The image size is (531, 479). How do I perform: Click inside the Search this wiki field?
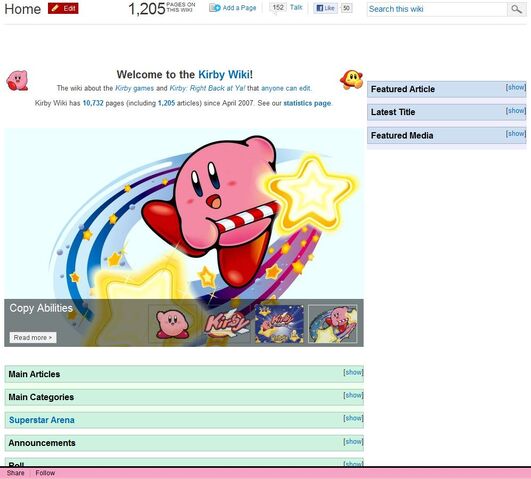click(x=437, y=9)
